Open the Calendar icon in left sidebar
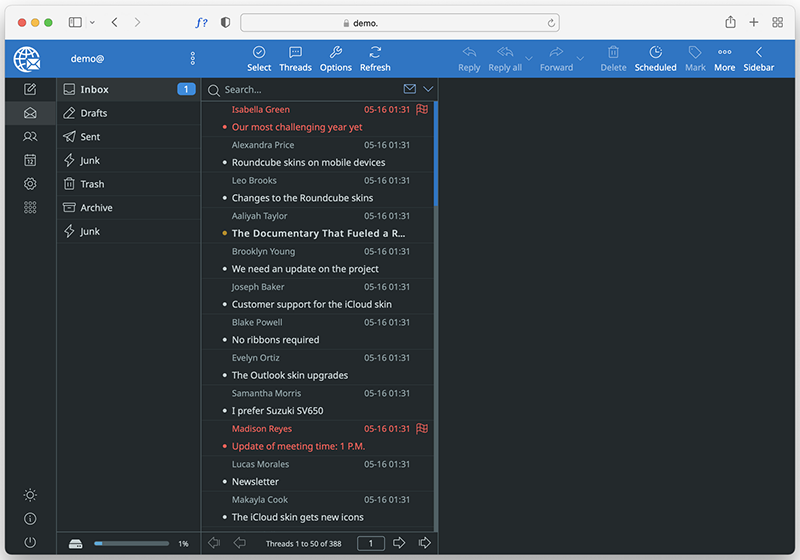Viewport: 800px width, 560px height. 30,160
